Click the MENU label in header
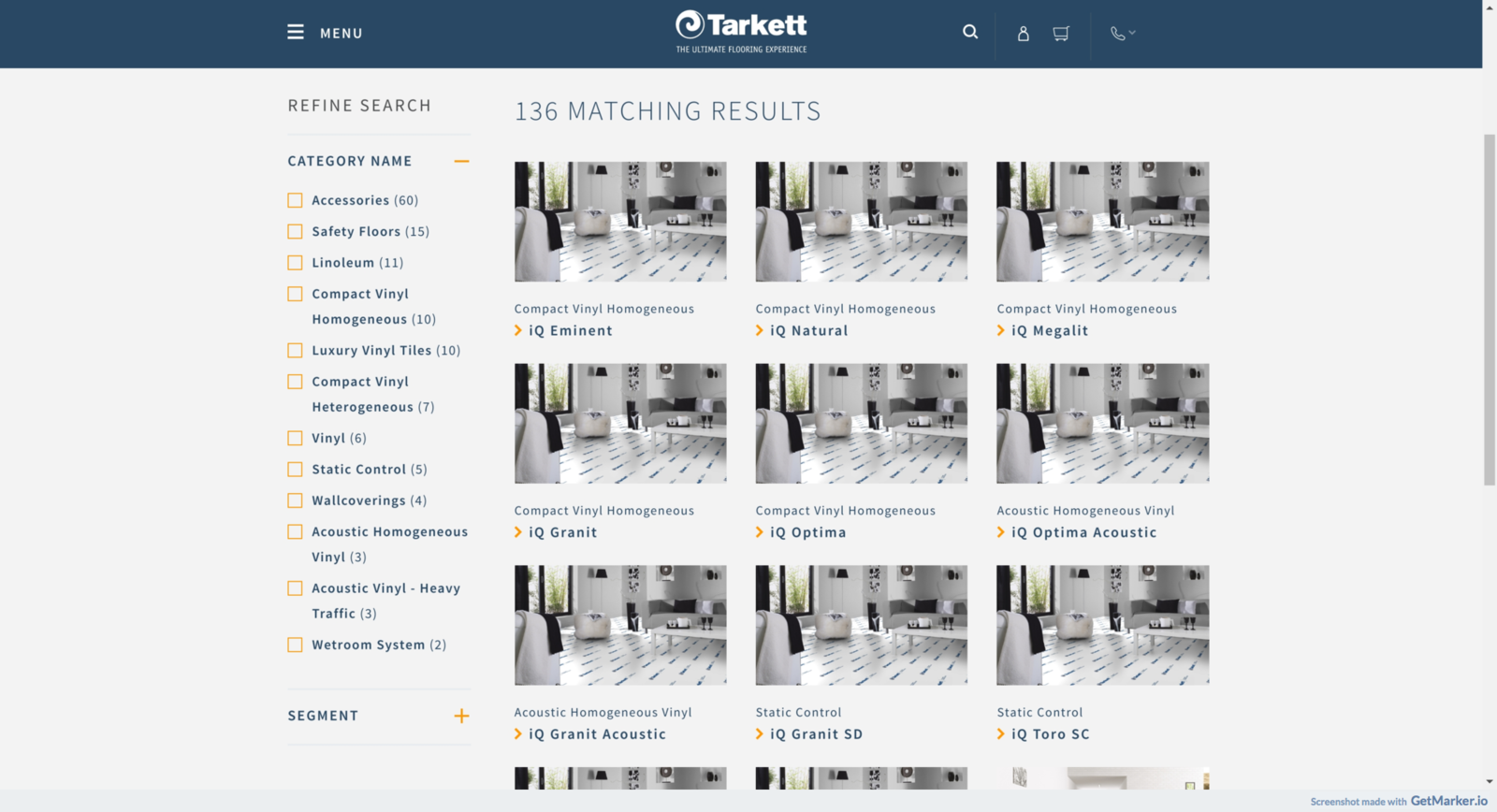 (x=342, y=33)
